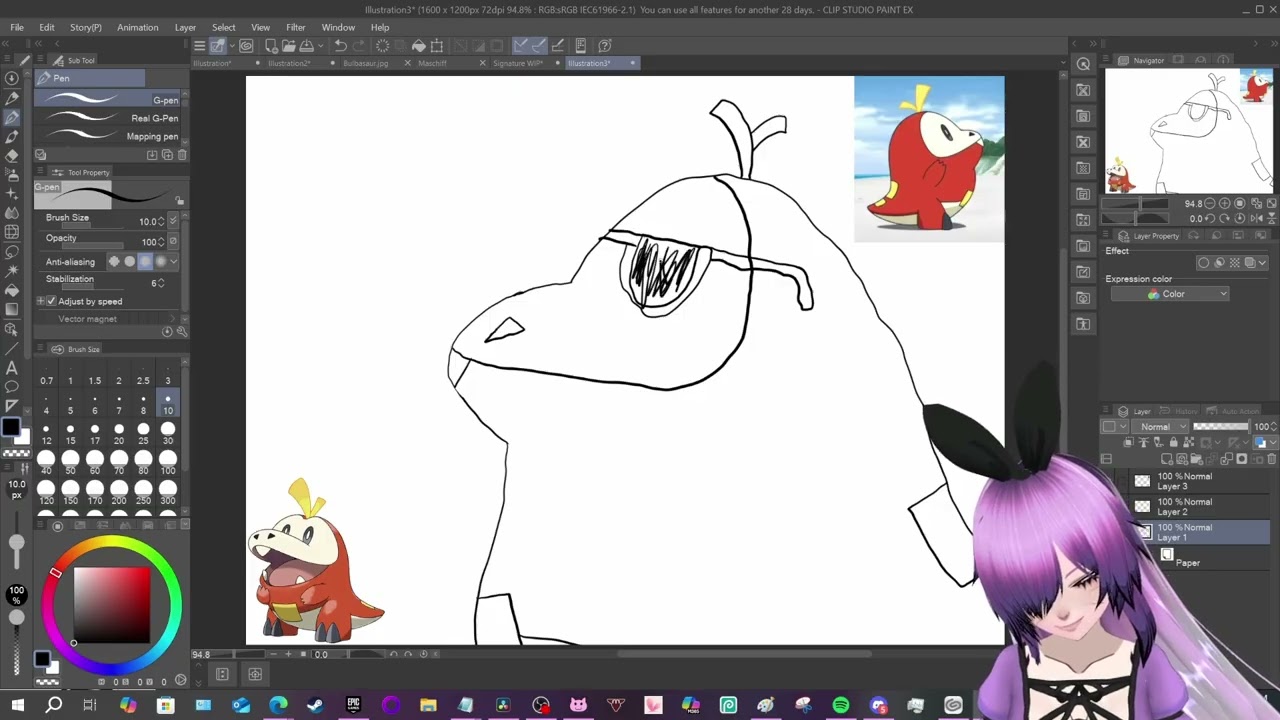Screen dimensions: 1280x720
Task: Toggle snap to ruler in command bar
Action: [521, 45]
